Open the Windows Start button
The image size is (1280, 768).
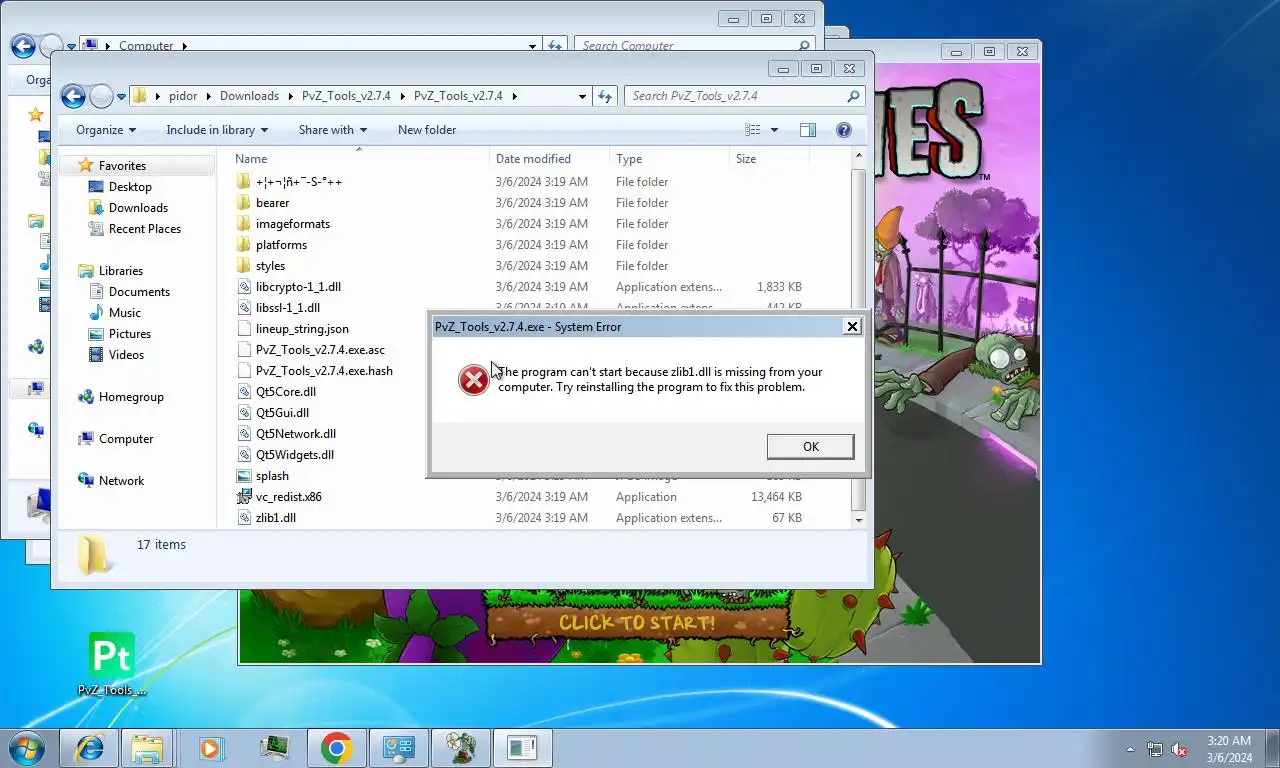[x=25, y=748]
